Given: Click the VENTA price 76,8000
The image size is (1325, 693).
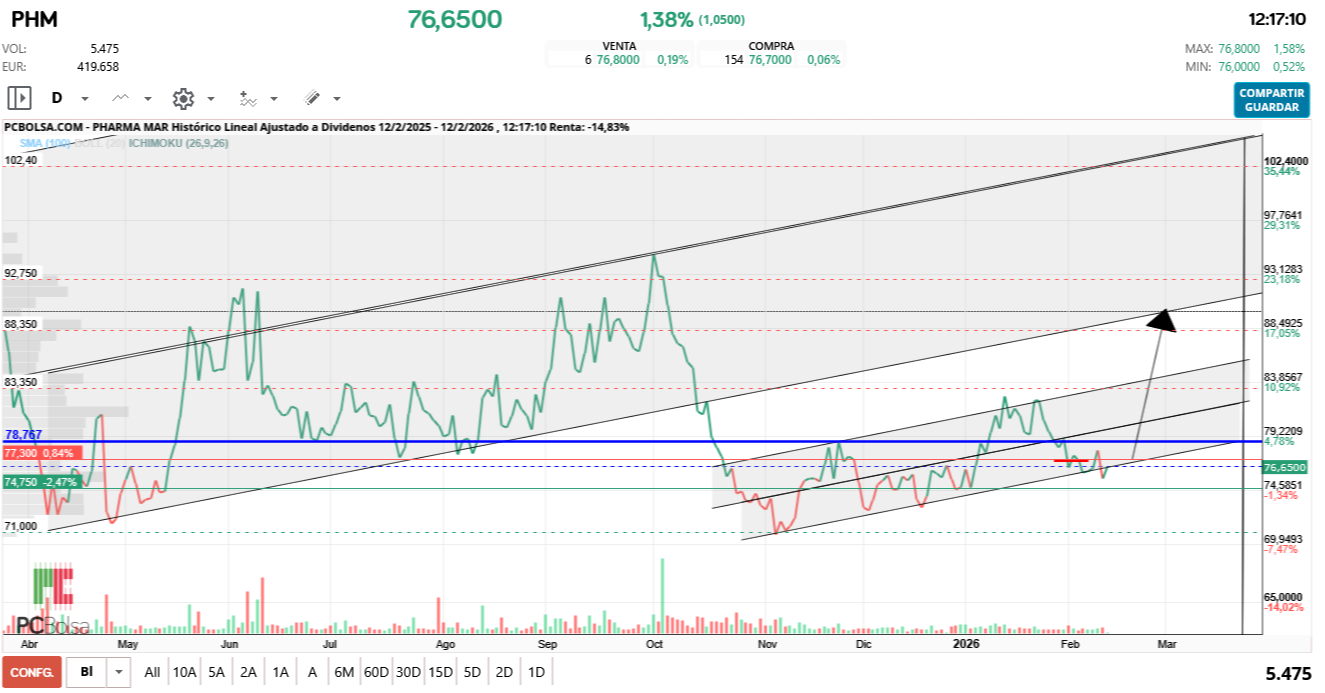Looking at the screenshot, I should pyautogui.click(x=616, y=60).
